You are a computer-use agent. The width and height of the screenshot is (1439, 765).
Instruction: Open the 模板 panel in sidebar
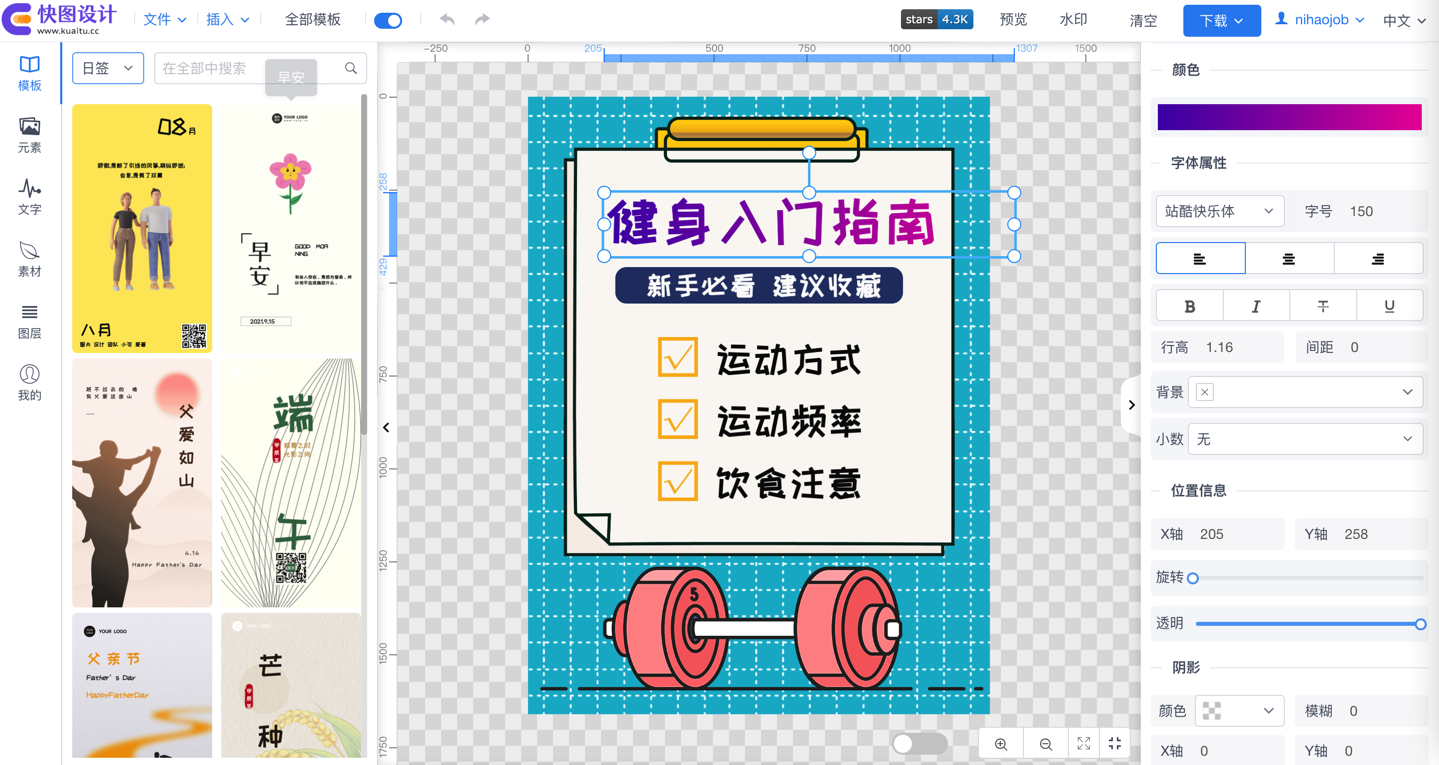click(x=29, y=70)
